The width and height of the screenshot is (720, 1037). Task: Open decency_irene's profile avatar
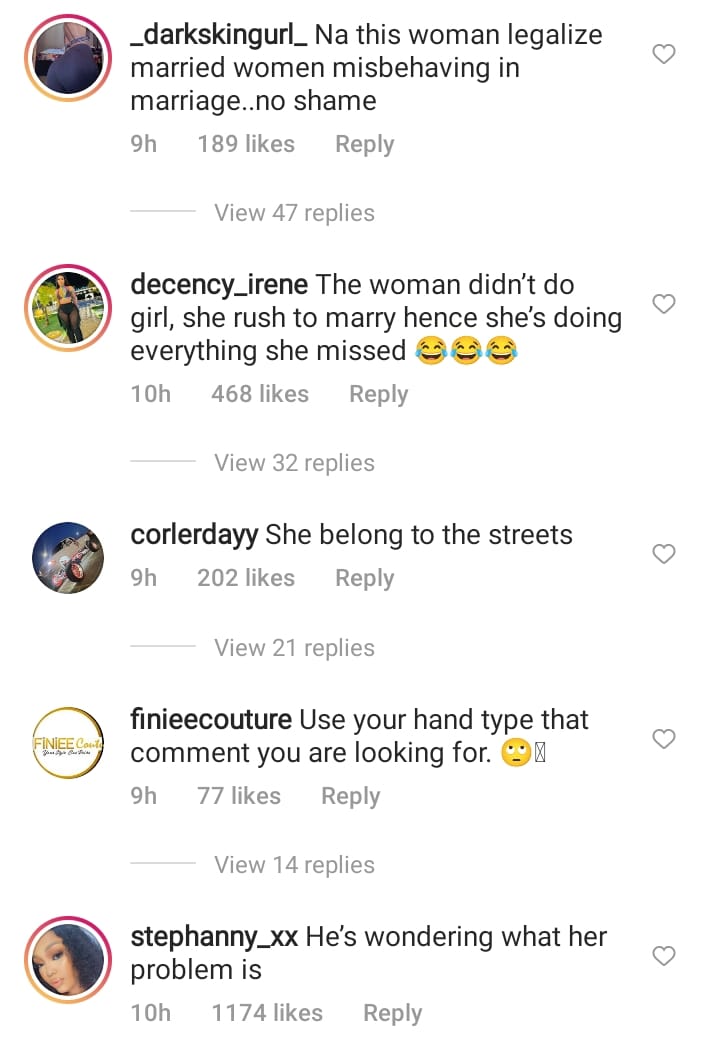tap(66, 307)
